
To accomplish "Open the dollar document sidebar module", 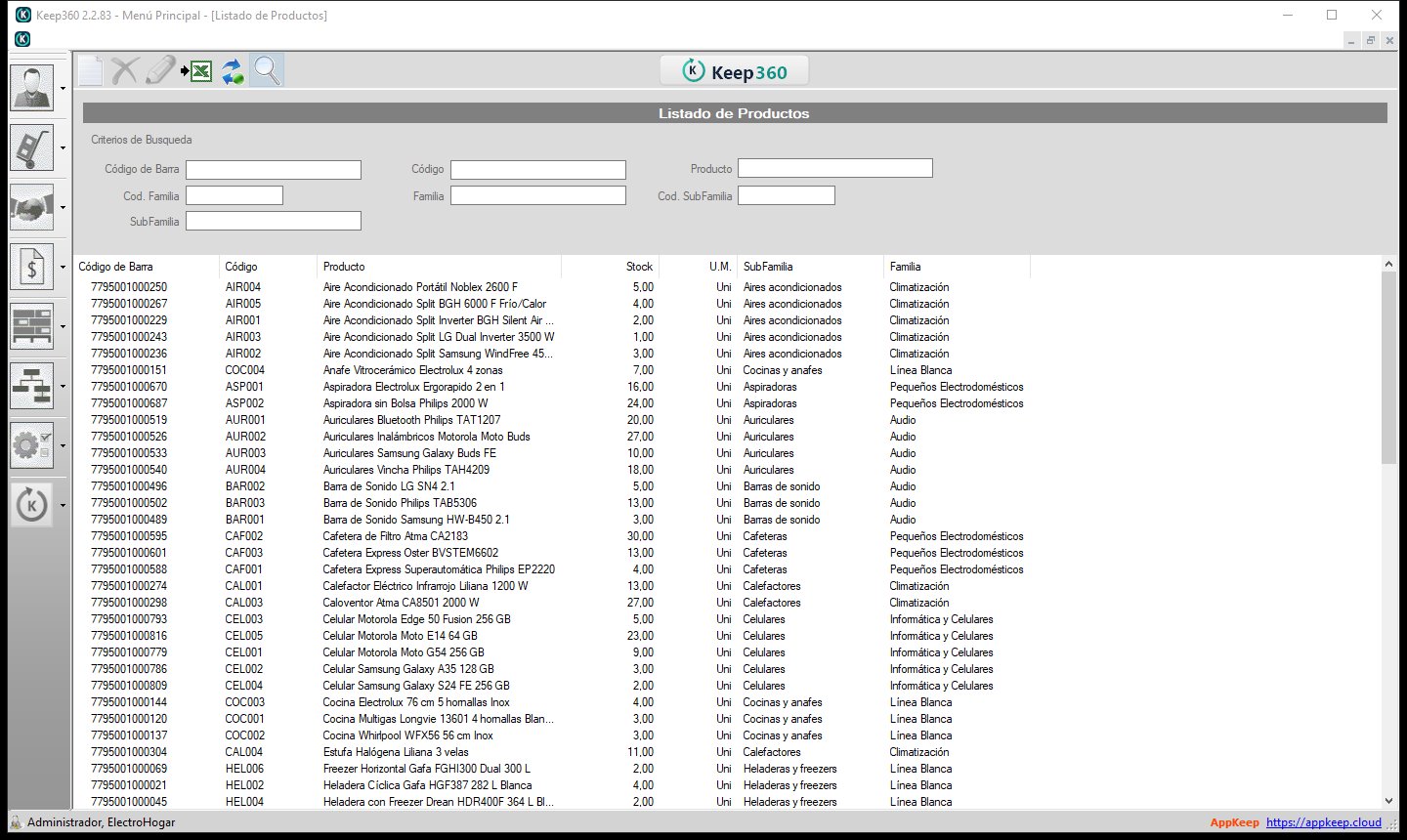I will pyautogui.click(x=31, y=267).
